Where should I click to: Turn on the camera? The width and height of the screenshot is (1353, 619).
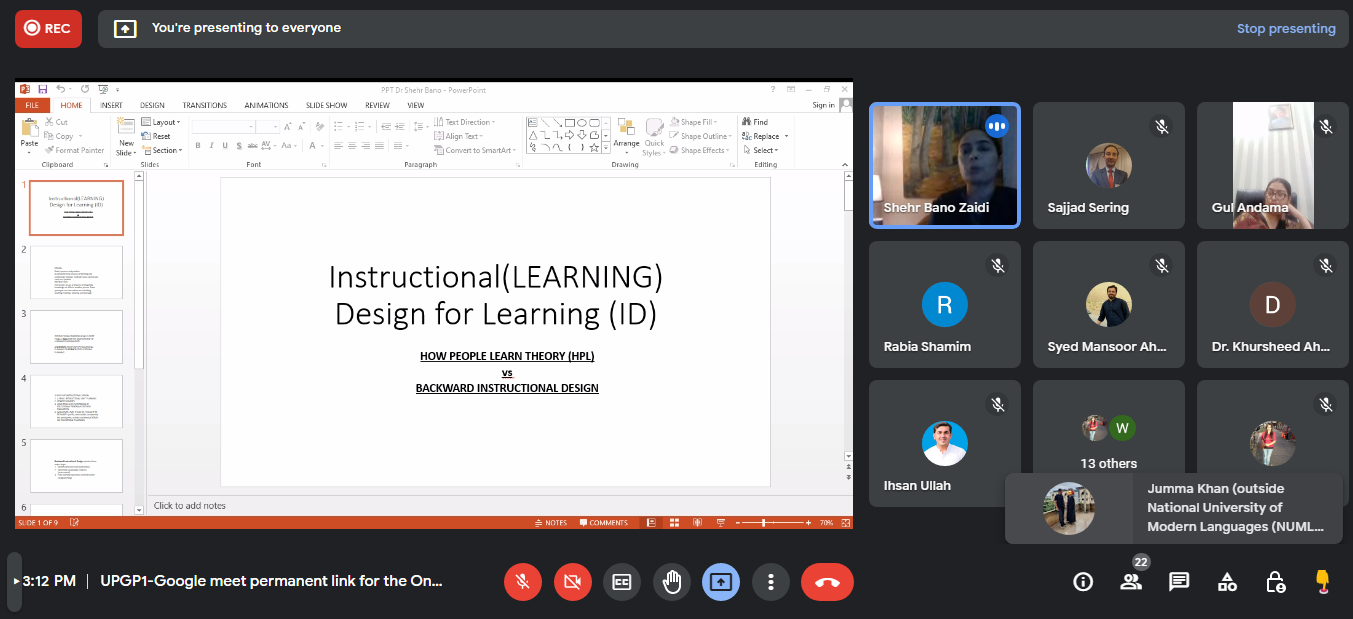coord(572,582)
